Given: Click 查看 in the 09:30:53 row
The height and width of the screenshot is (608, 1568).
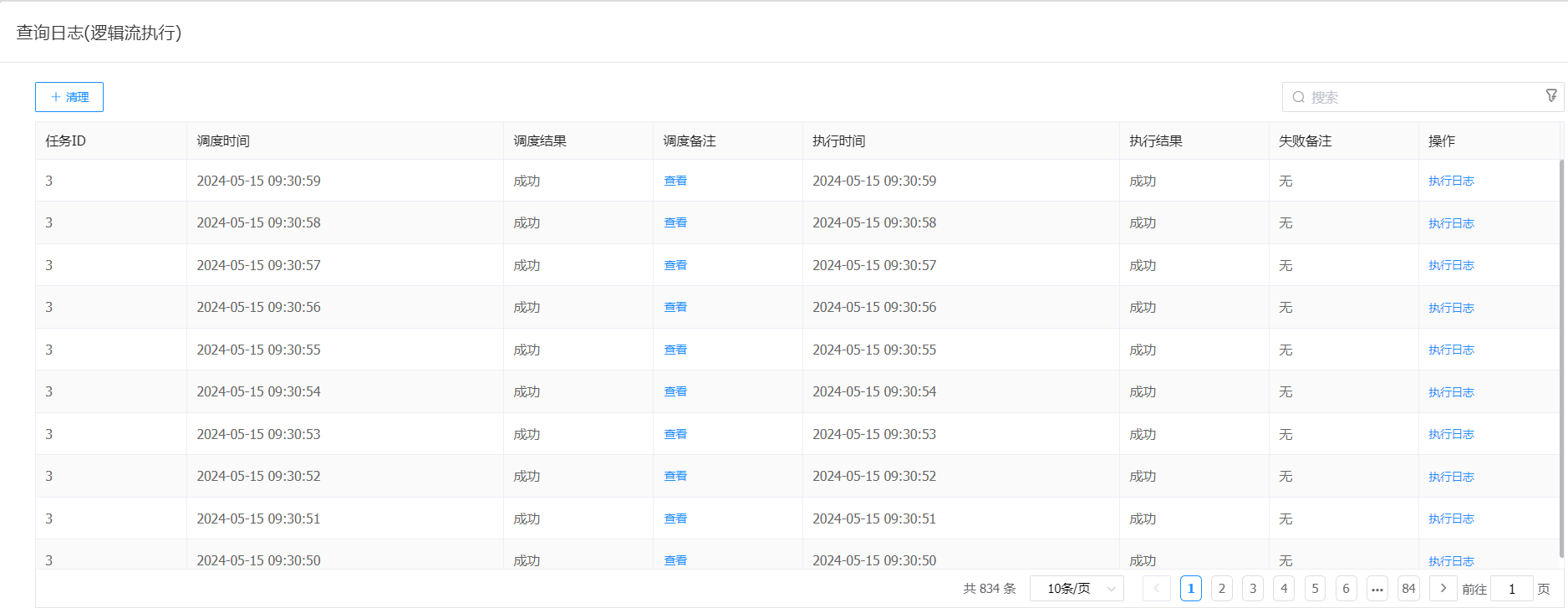Looking at the screenshot, I should pos(675,434).
